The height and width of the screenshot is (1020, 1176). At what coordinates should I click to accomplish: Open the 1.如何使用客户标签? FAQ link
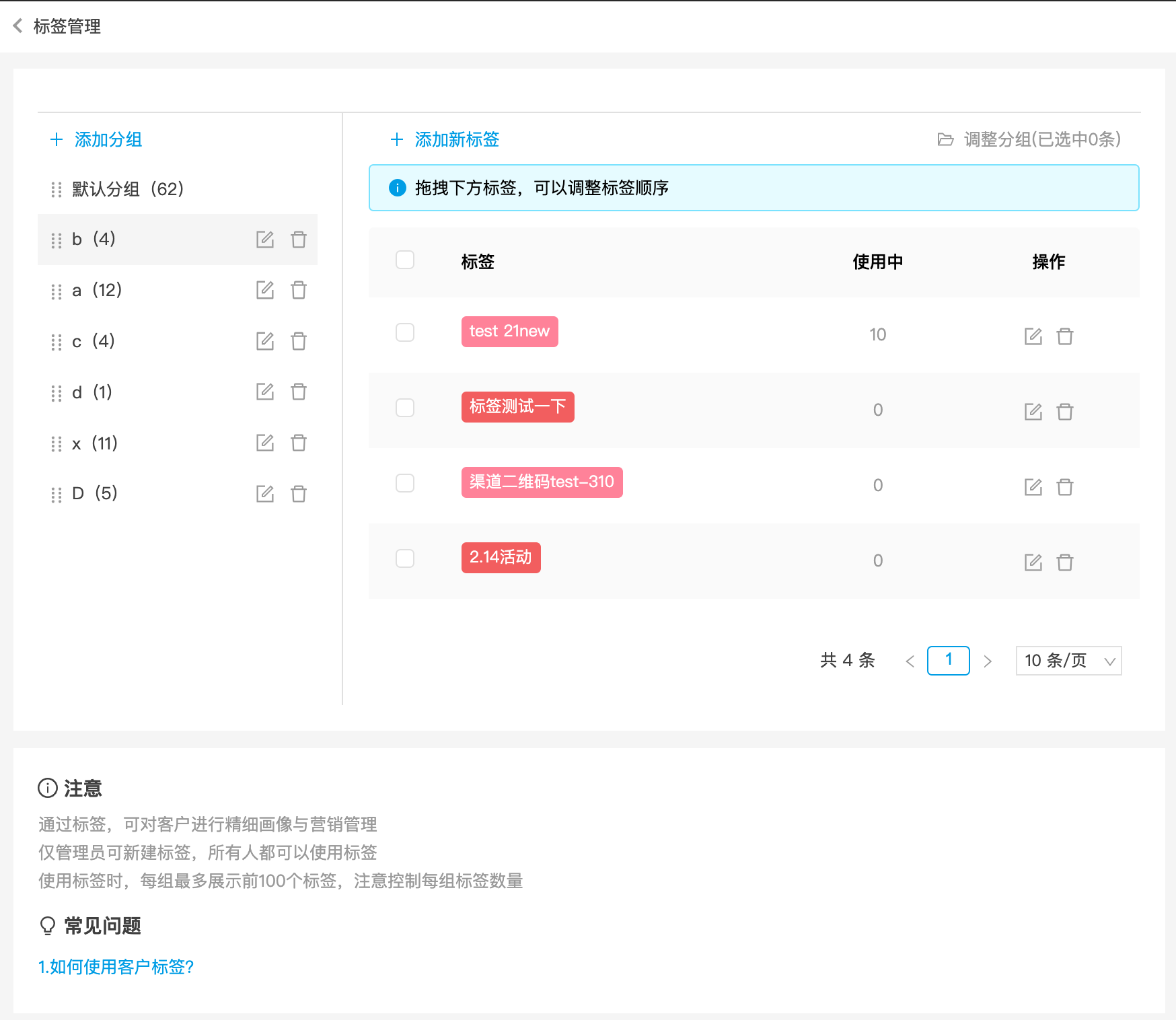pyautogui.click(x=116, y=967)
